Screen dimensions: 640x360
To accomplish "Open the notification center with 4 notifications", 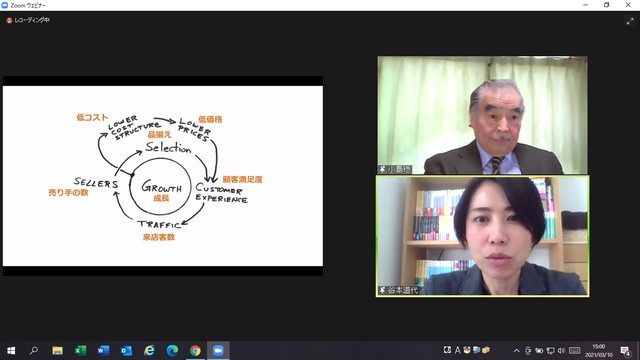I will coord(625,351).
